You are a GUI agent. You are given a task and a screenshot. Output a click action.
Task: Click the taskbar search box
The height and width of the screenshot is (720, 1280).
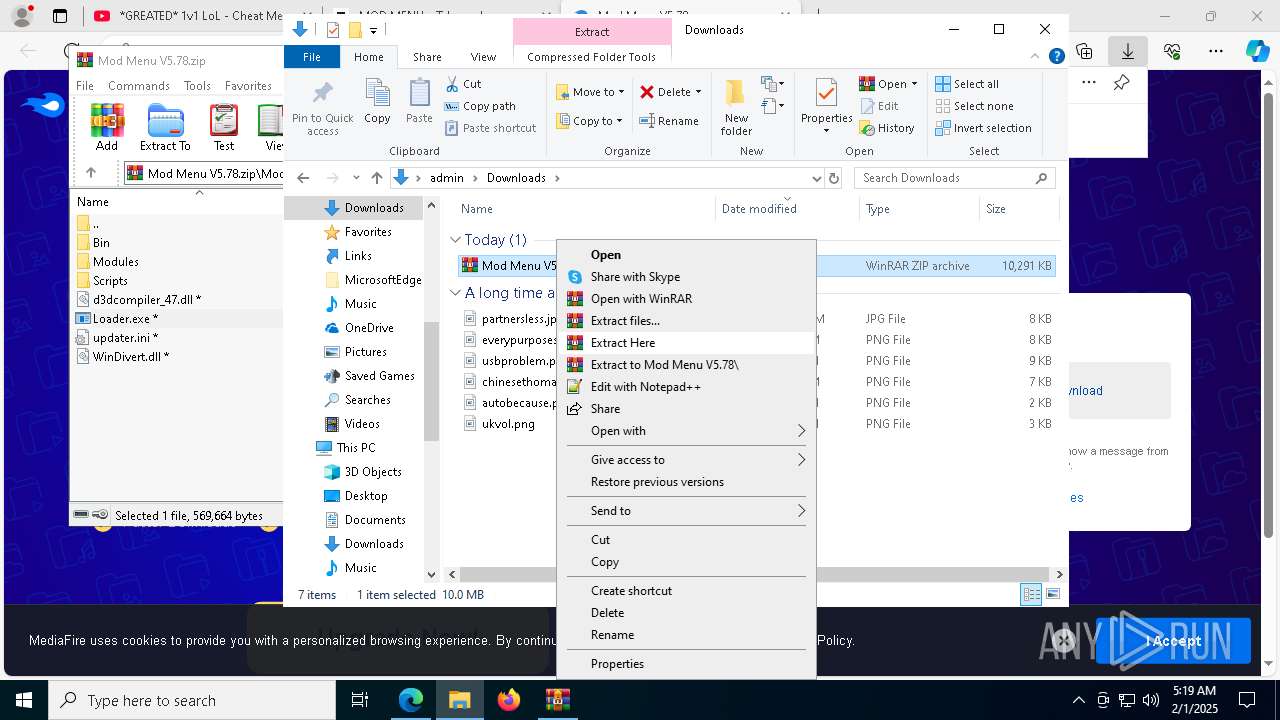[192, 700]
